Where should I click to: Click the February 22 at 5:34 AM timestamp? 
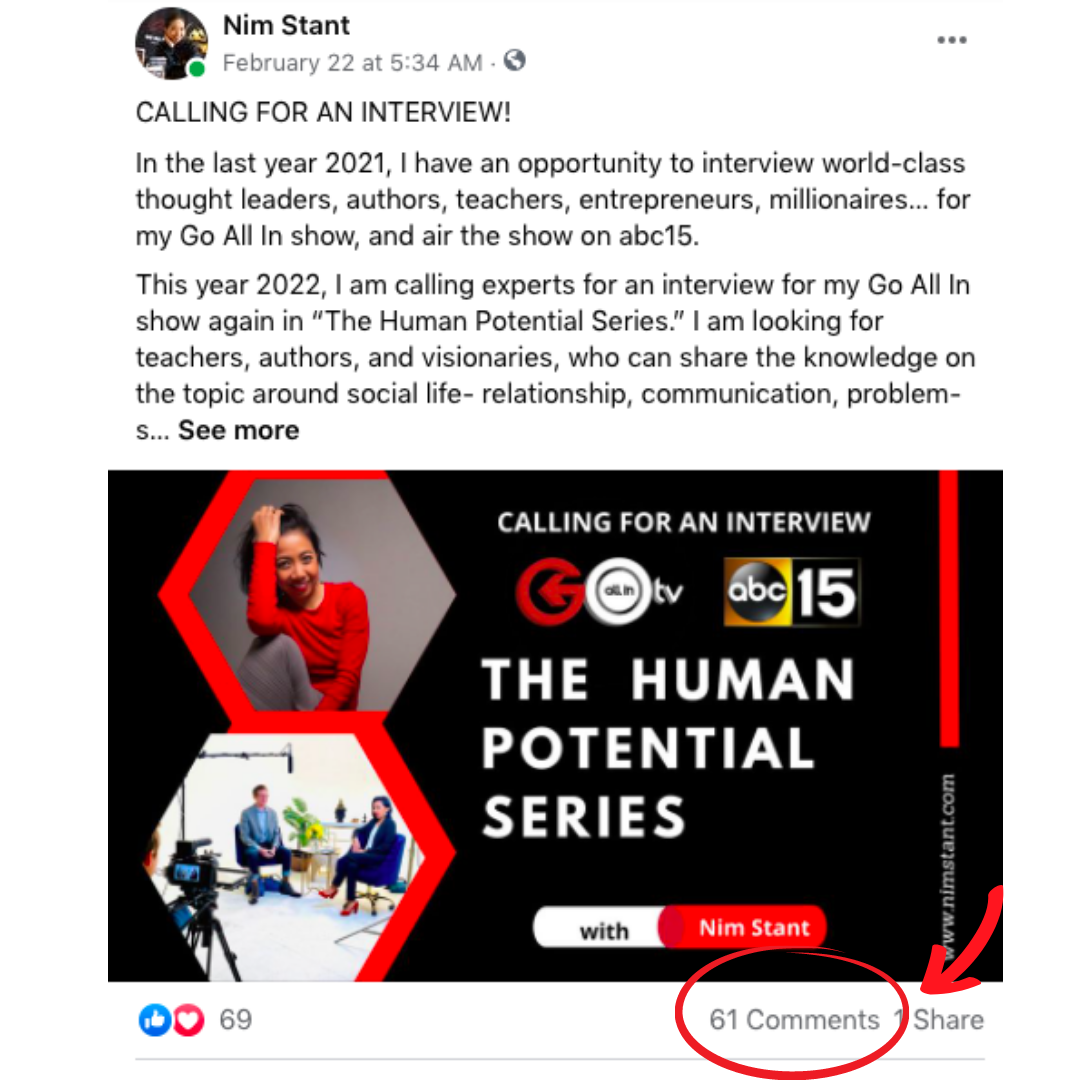pos(352,63)
